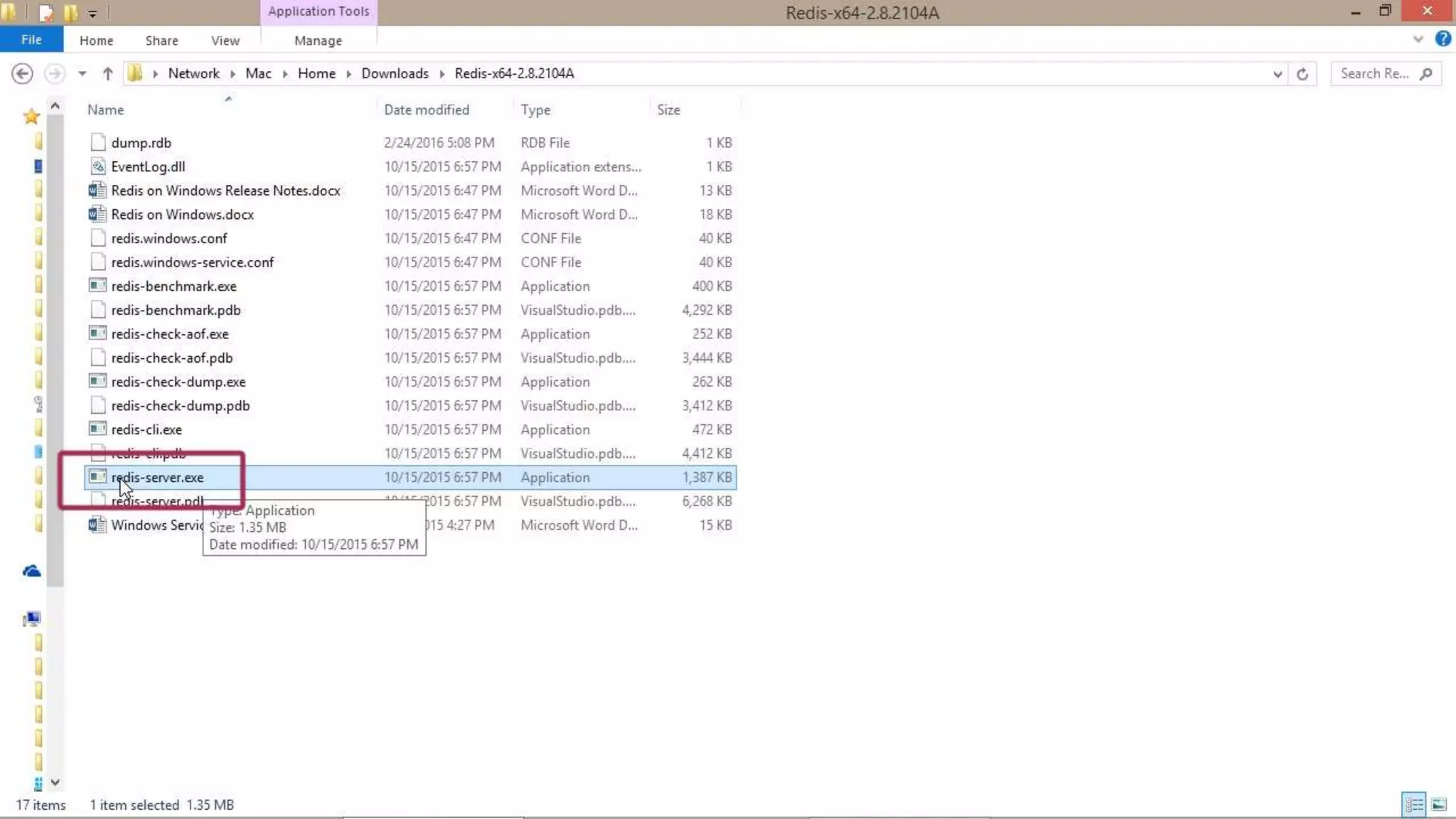Open address bar history dropdown
This screenshot has height=819, width=1456.
pyautogui.click(x=1277, y=74)
